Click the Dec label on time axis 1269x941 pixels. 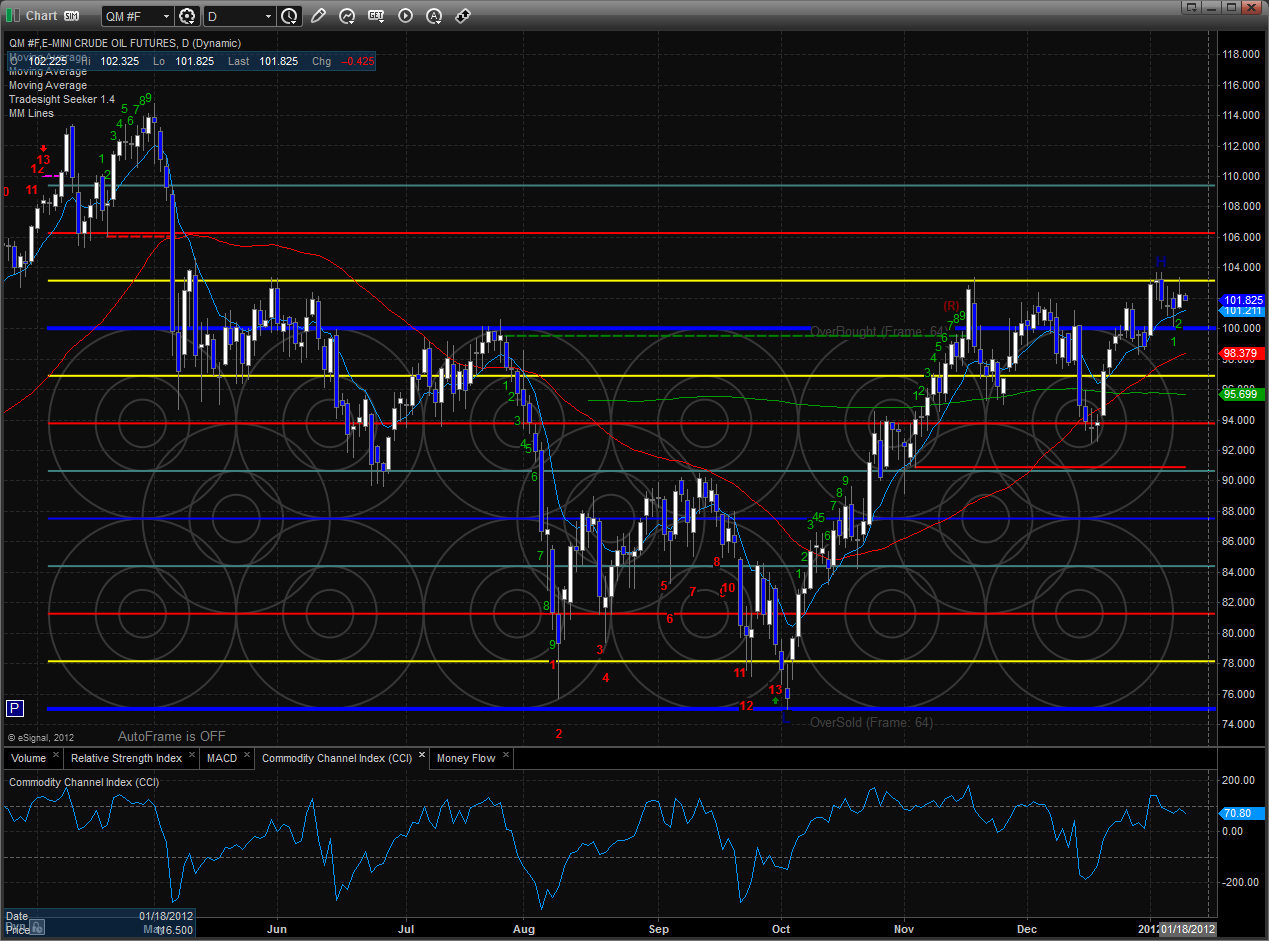pyautogui.click(x=1028, y=928)
